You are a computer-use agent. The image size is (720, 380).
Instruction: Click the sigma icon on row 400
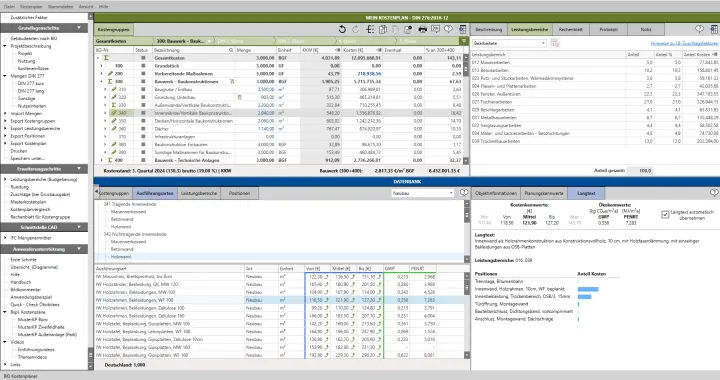pyautogui.click(x=110, y=160)
